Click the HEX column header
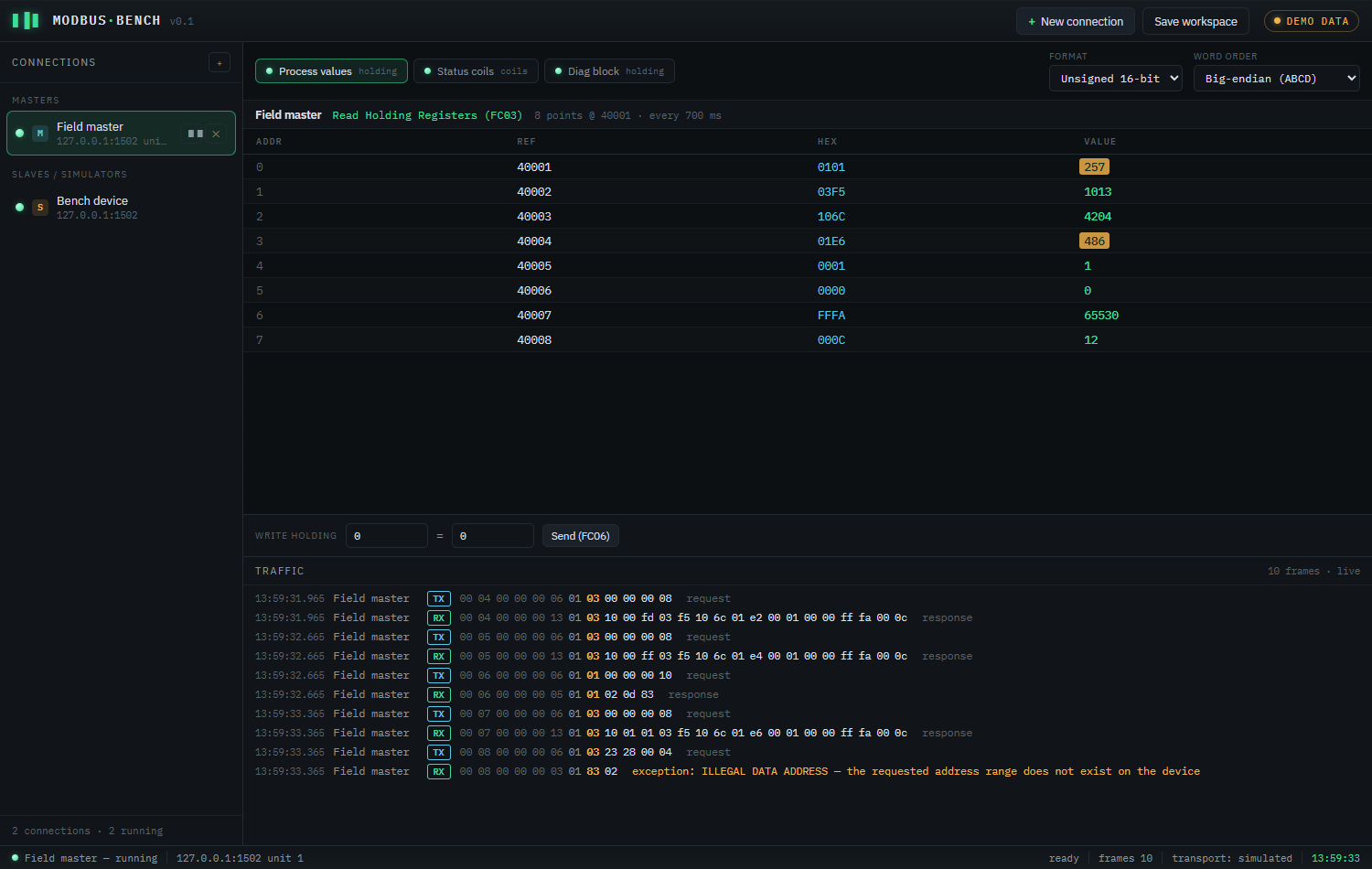1372x869 pixels. (827, 142)
